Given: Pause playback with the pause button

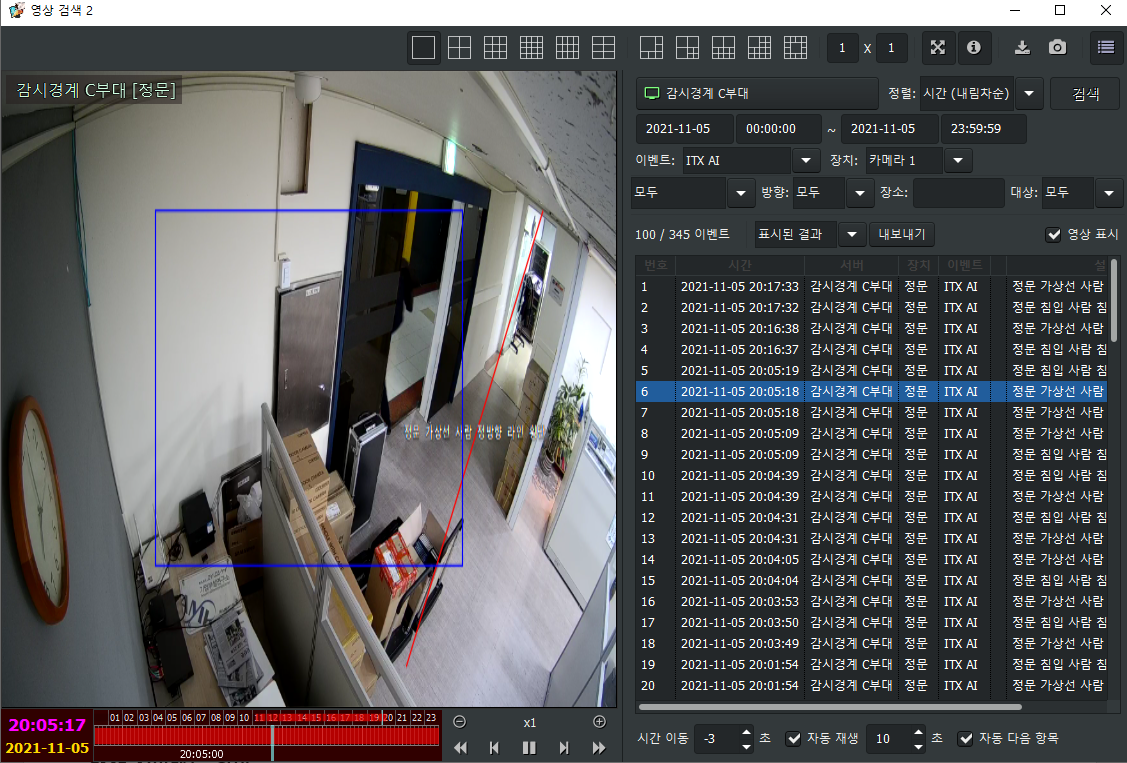Looking at the screenshot, I should coord(529,747).
